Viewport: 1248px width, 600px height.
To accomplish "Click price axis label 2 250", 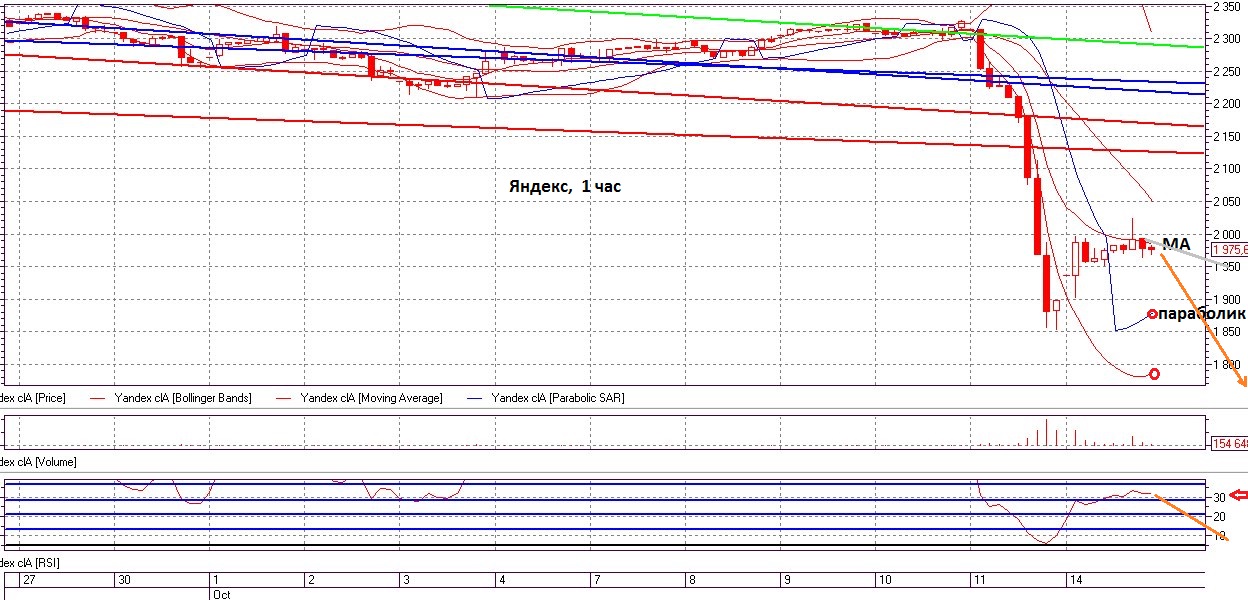I will (x=1229, y=71).
